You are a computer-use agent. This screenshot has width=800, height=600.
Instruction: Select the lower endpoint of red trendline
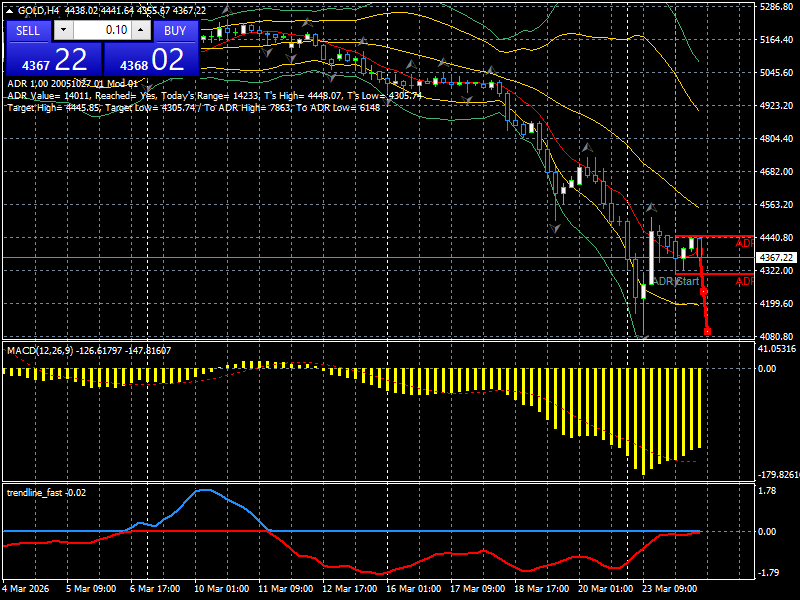coord(707,332)
